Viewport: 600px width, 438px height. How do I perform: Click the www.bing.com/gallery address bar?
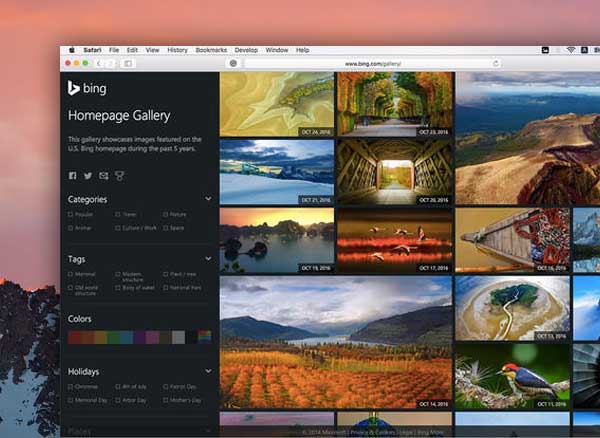[x=373, y=64]
